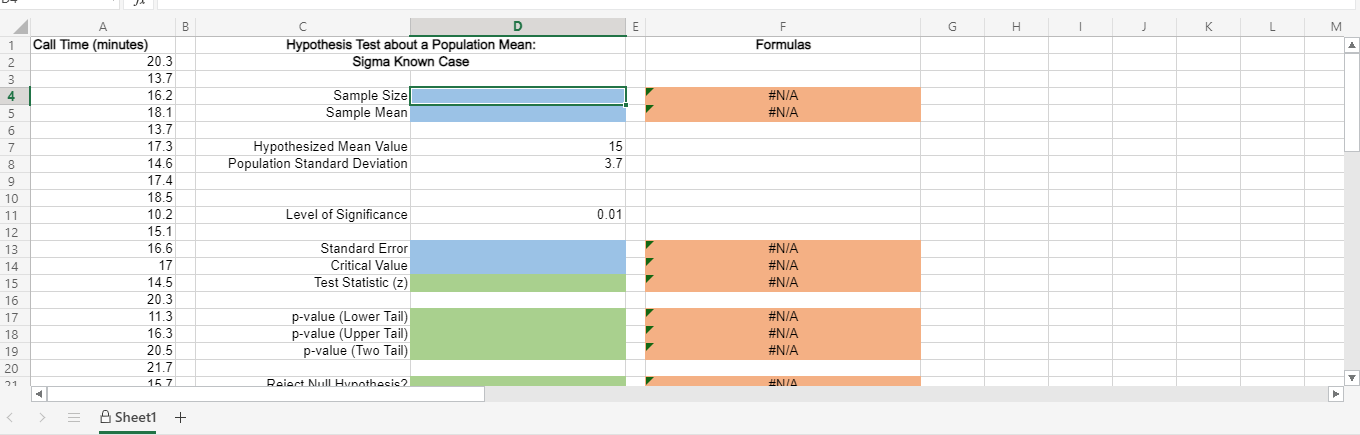Click the p-value (Two Tail) green cell
Image resolution: width=1360 pixels, height=435 pixels.
click(518, 351)
